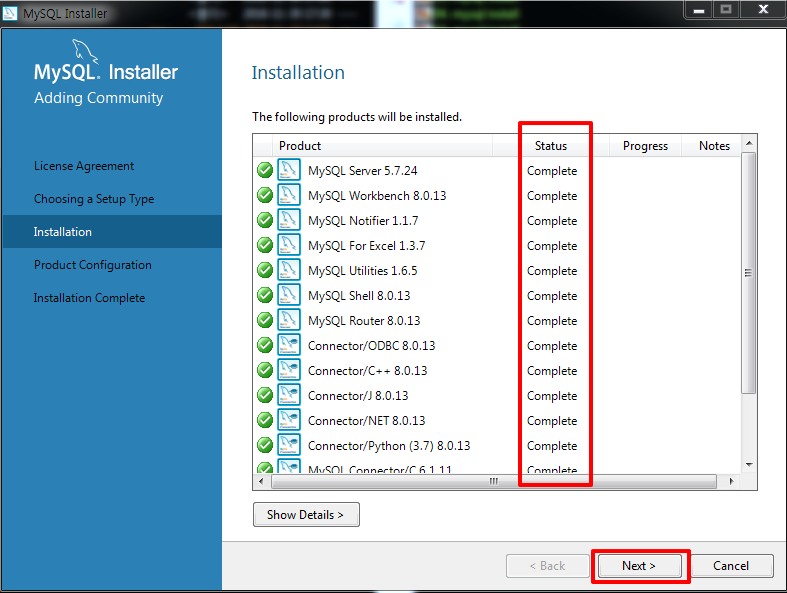The height and width of the screenshot is (593, 787).
Task: Click the Connector/C++ 8.0.13 product icon
Action: pos(289,370)
